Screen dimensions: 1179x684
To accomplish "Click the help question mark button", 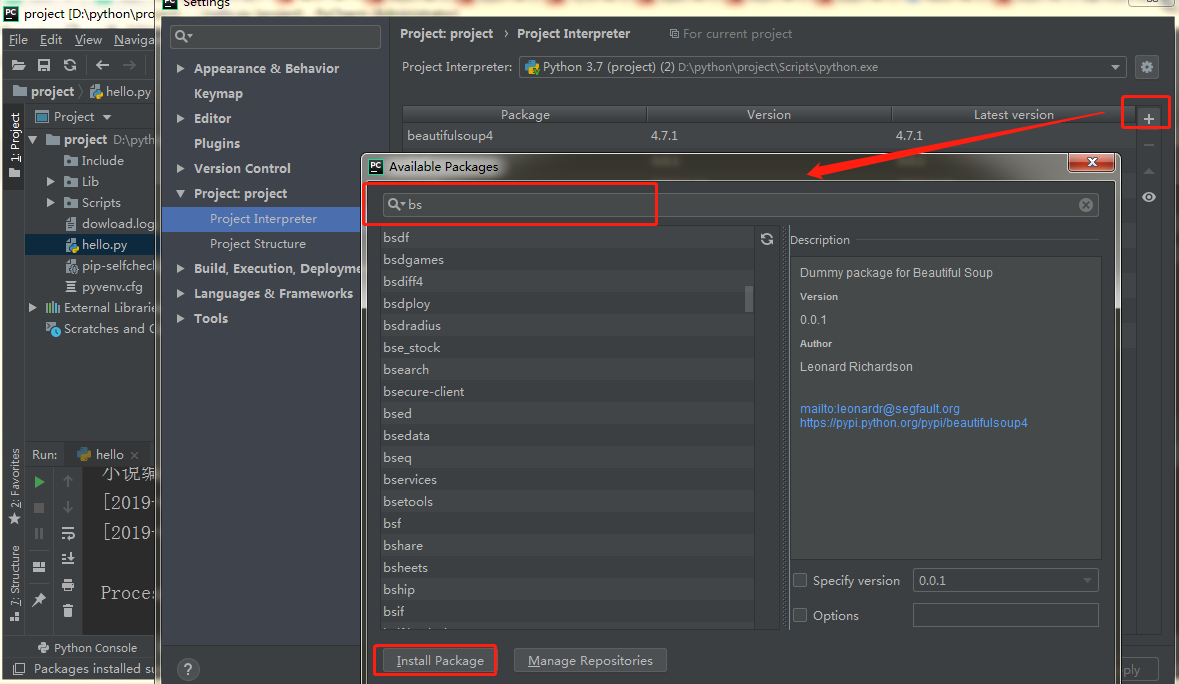I will click(188, 669).
